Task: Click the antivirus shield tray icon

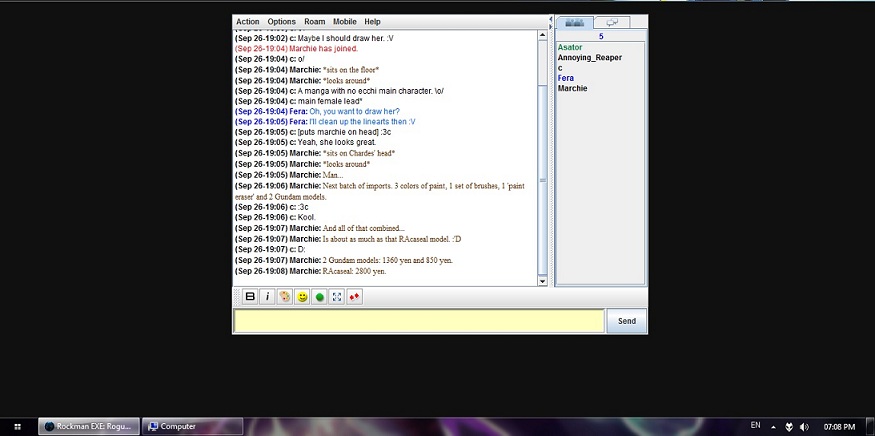Action: click(789, 427)
